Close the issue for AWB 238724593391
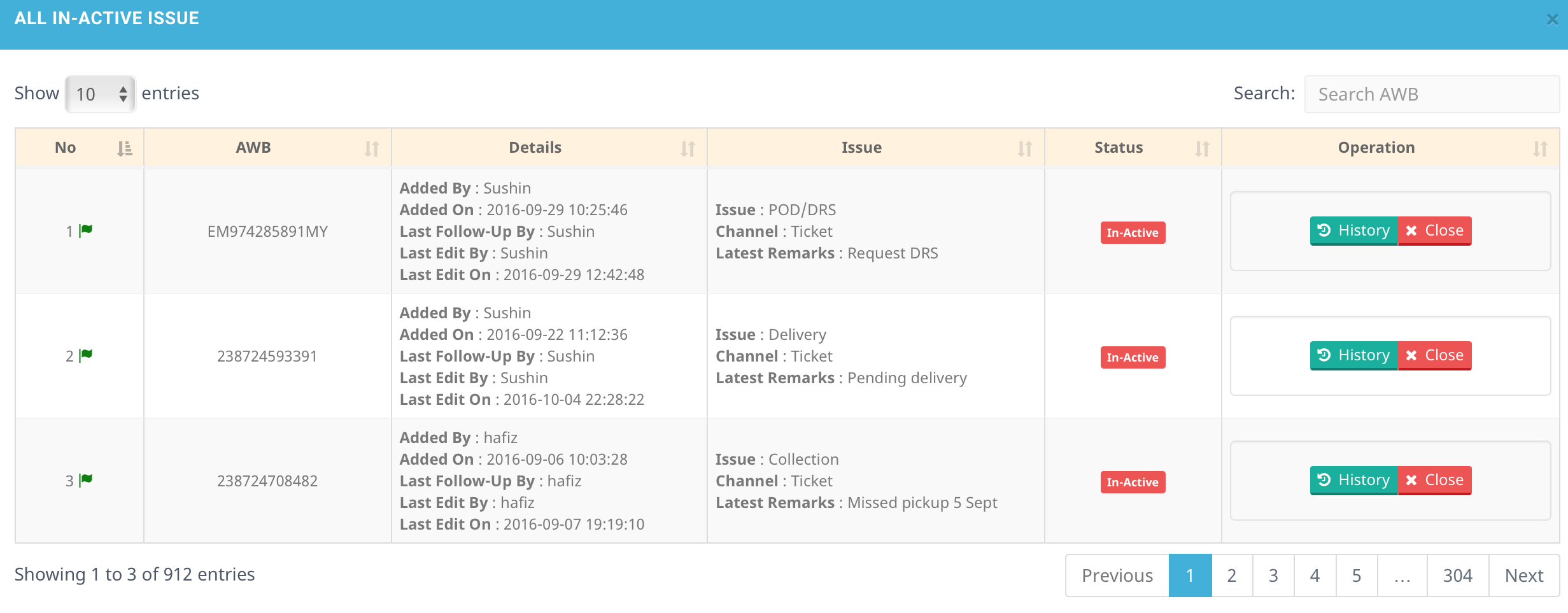Screen dimensions: 1568x613 pos(1435,355)
